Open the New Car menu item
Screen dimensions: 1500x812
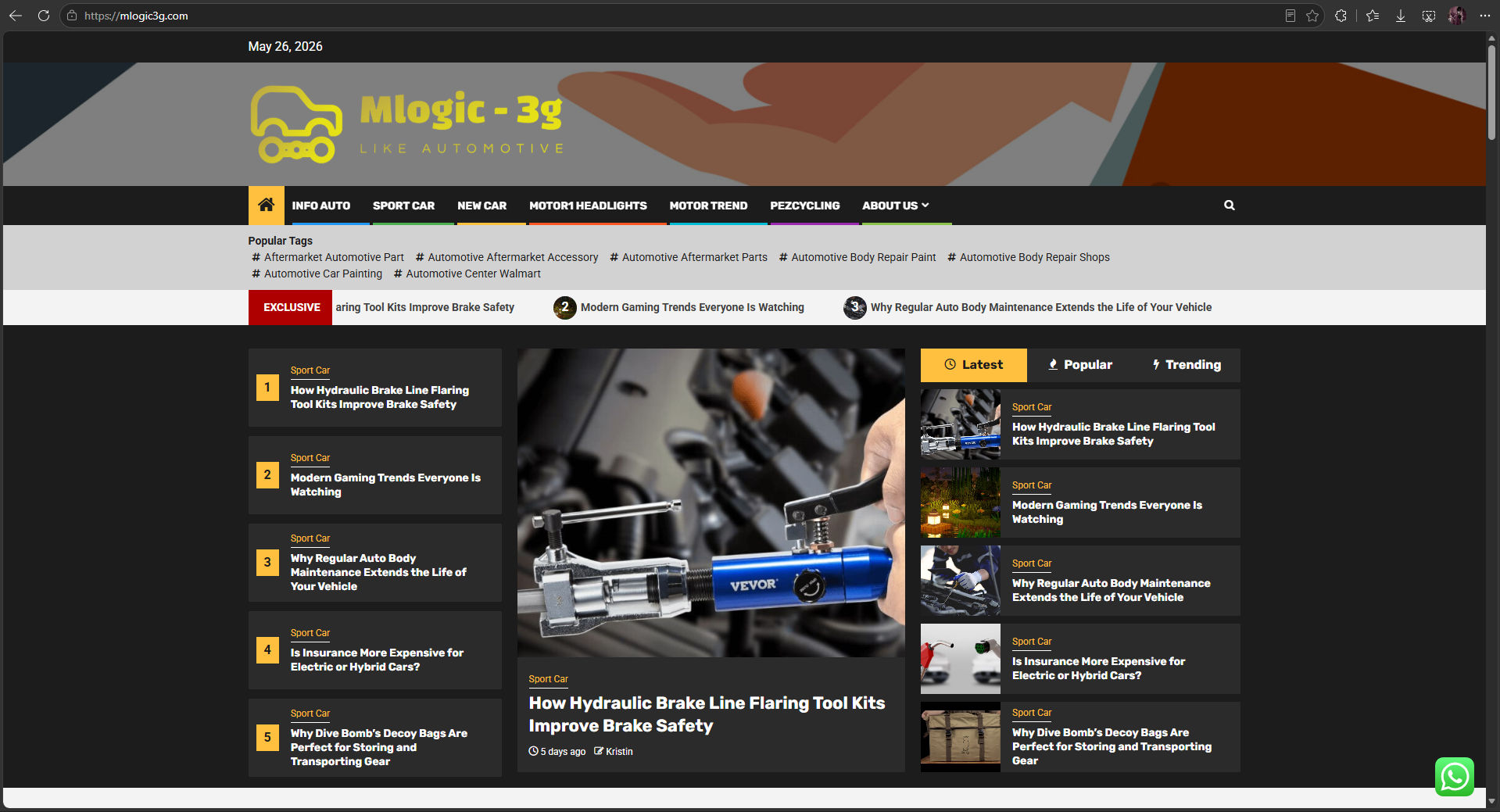point(482,206)
